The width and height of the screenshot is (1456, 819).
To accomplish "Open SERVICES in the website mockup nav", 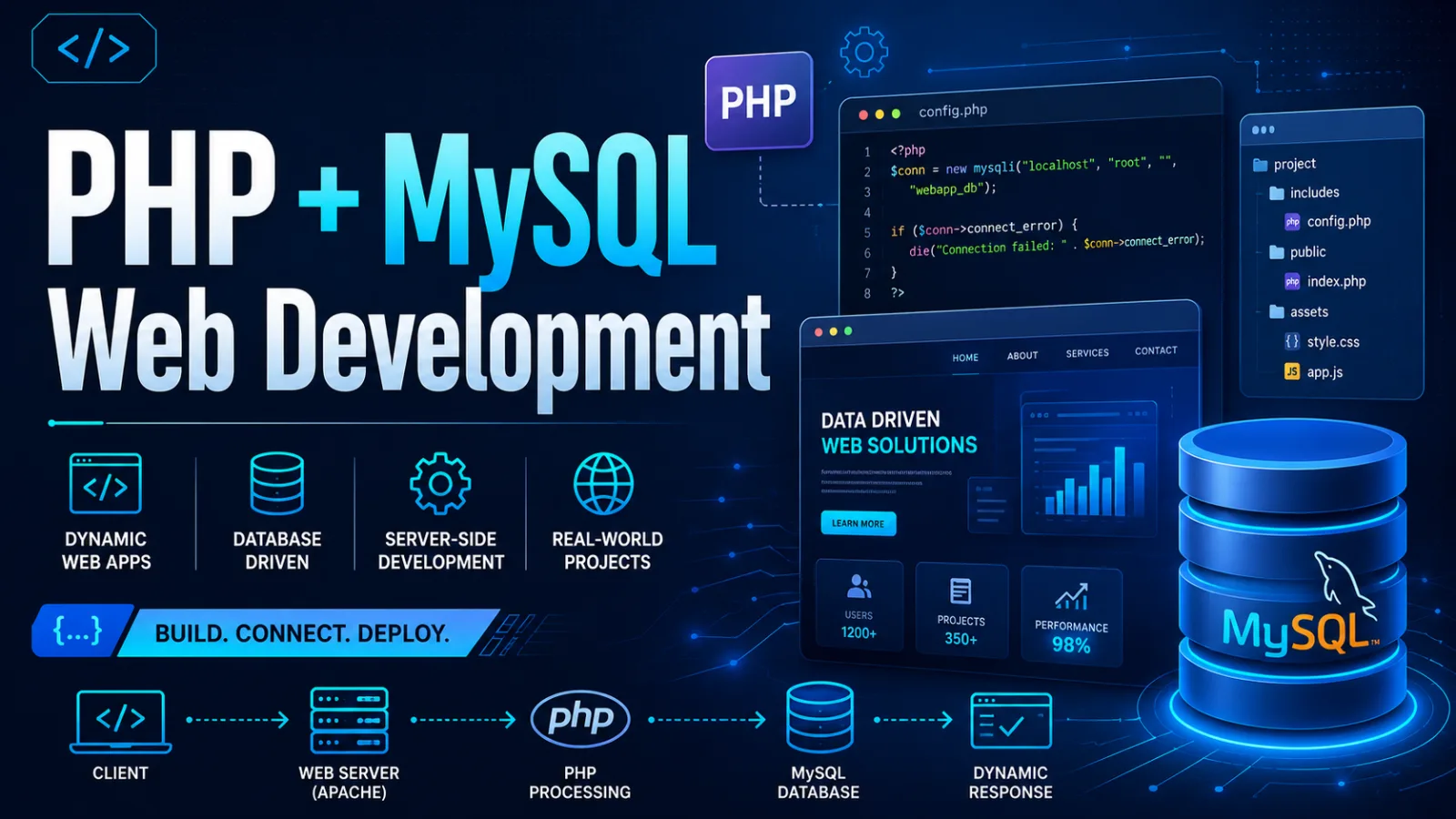I will click(x=1087, y=353).
